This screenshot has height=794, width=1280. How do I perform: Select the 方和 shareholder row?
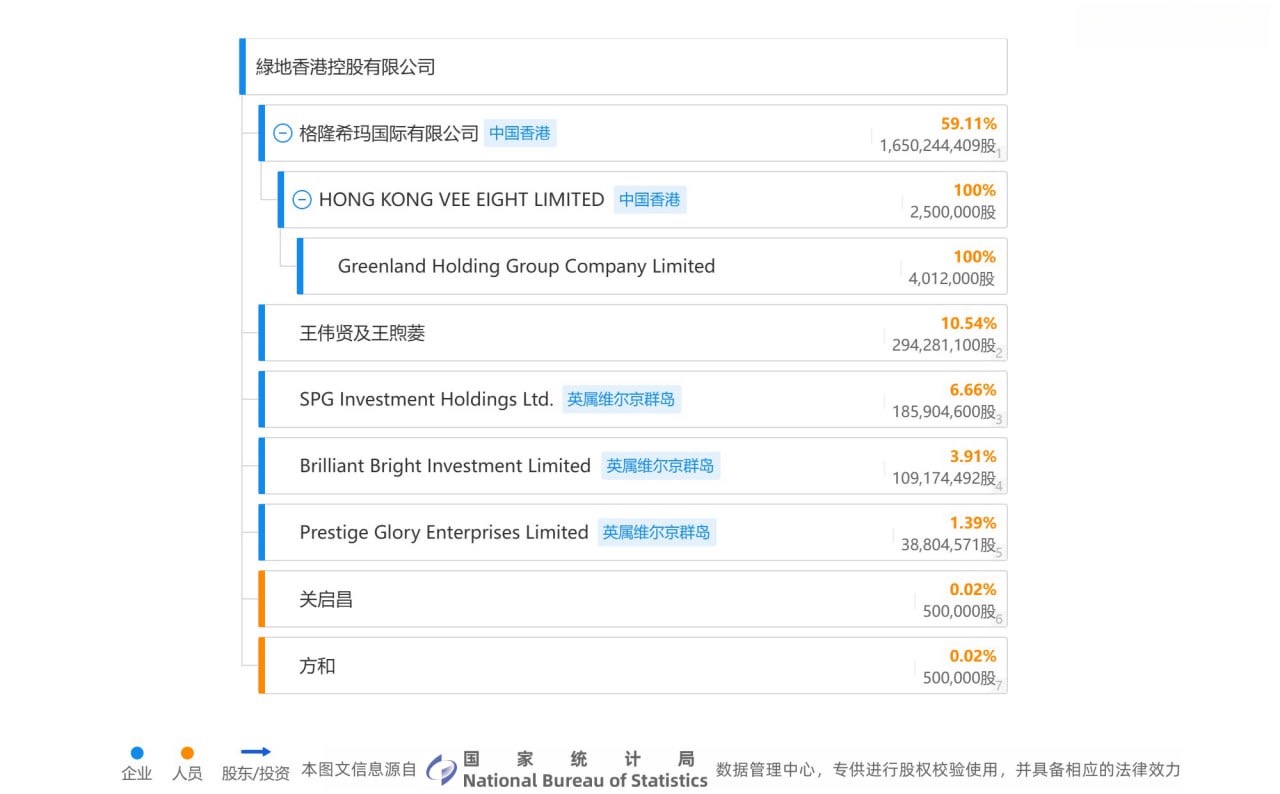pos(633,665)
